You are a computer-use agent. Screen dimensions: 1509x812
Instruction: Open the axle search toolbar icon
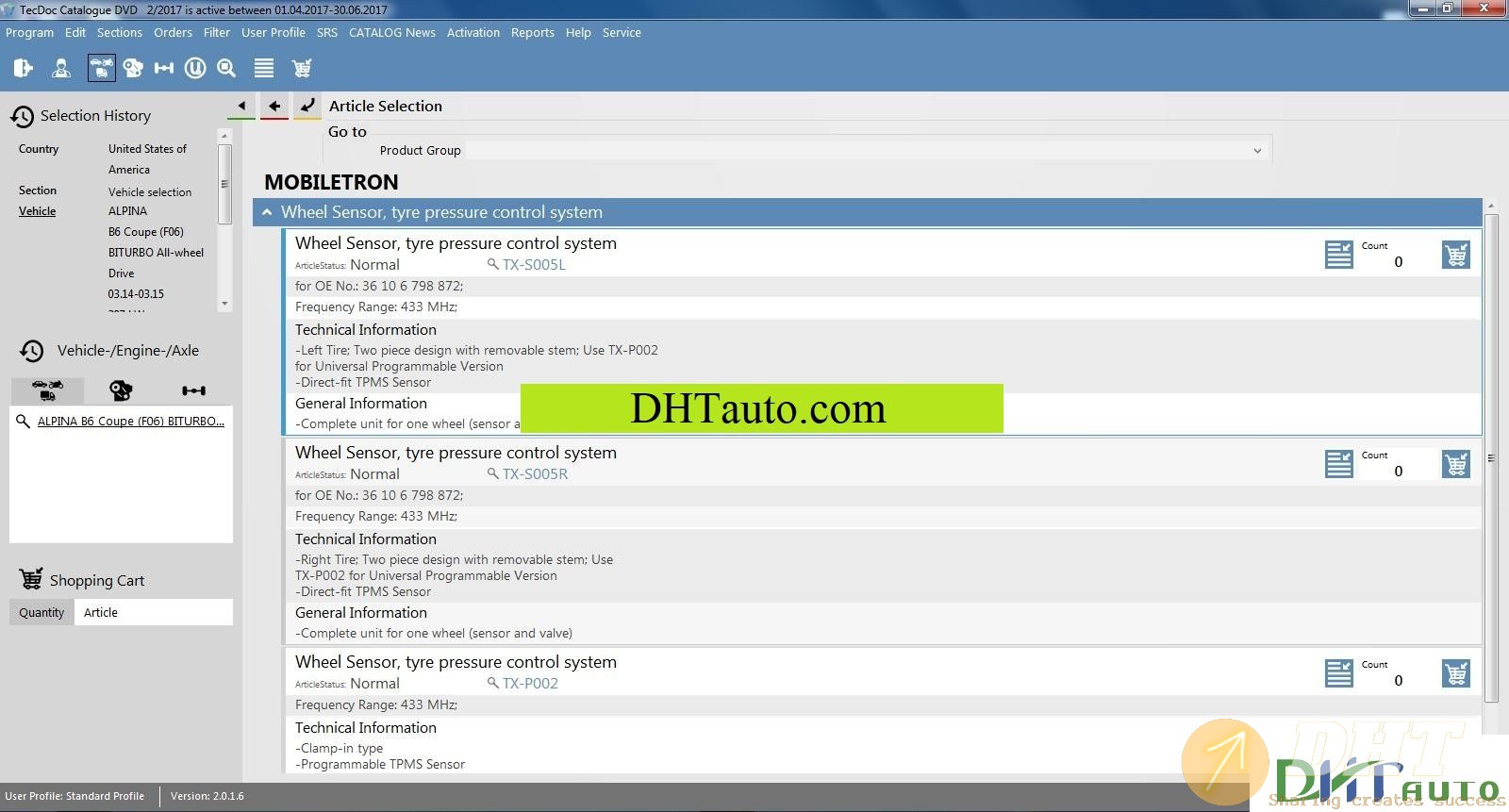coord(164,68)
